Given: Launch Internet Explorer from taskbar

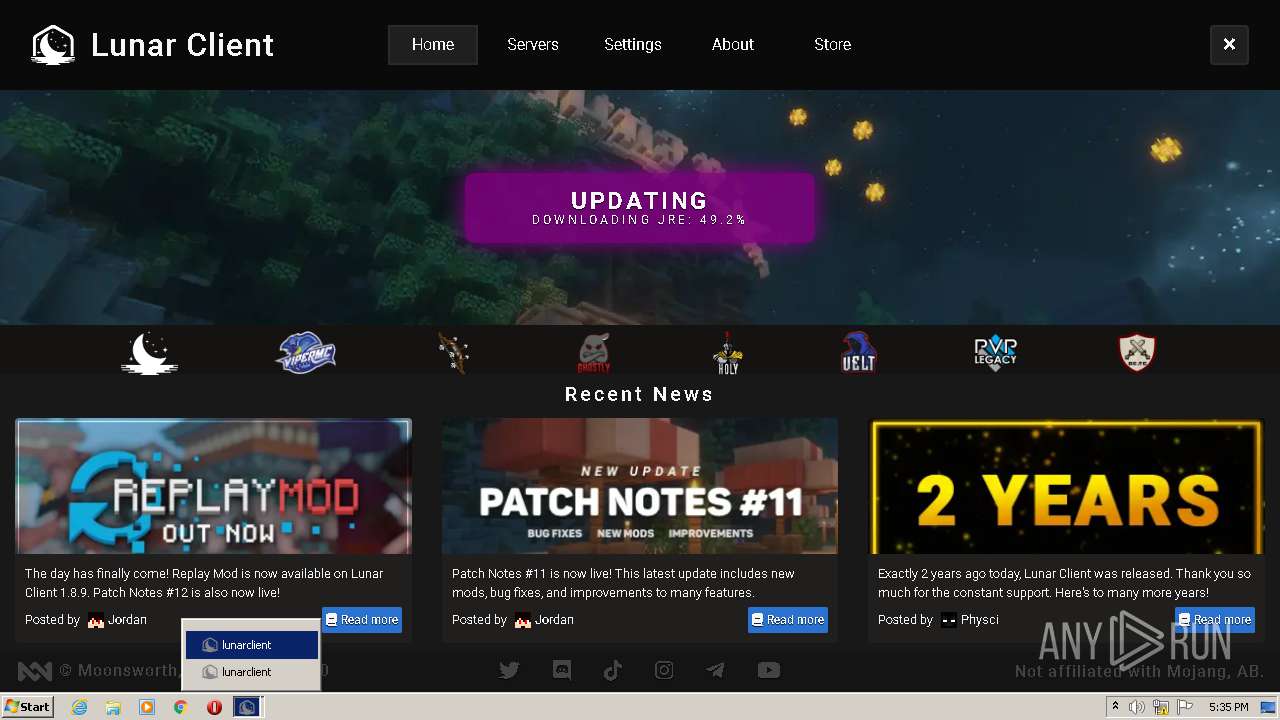Looking at the screenshot, I should [79, 707].
